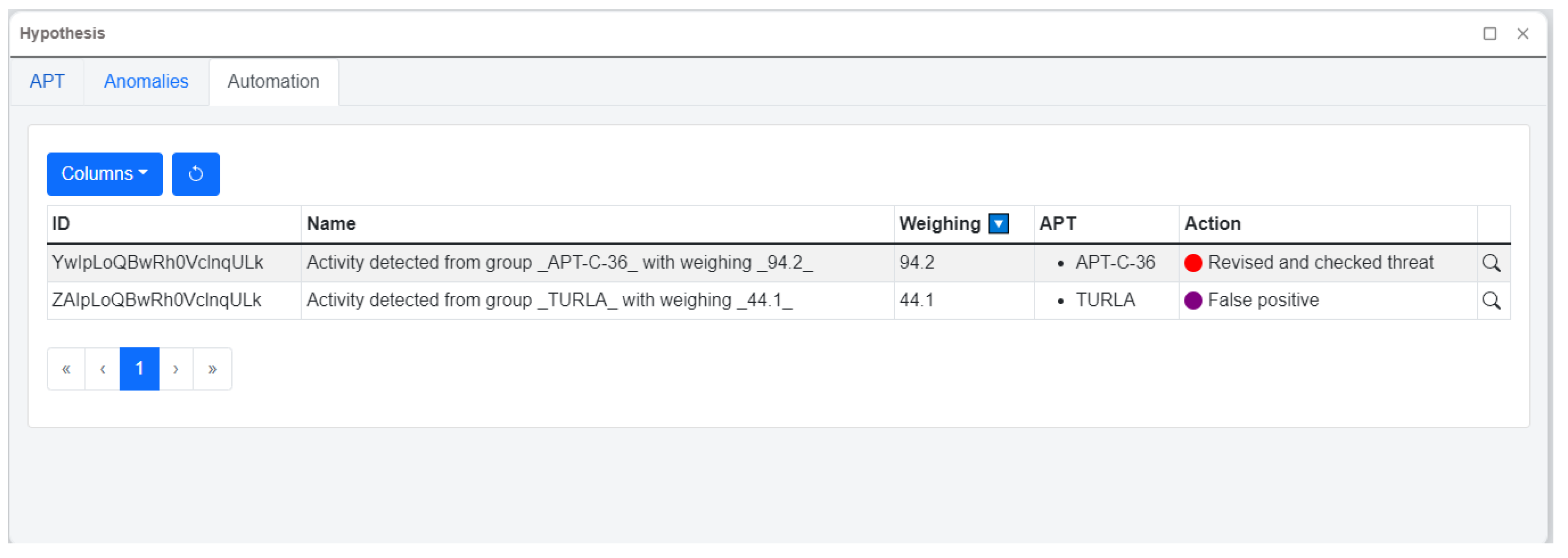Select page 1 in pagination
Screen dimensions: 1568x558
point(139,369)
